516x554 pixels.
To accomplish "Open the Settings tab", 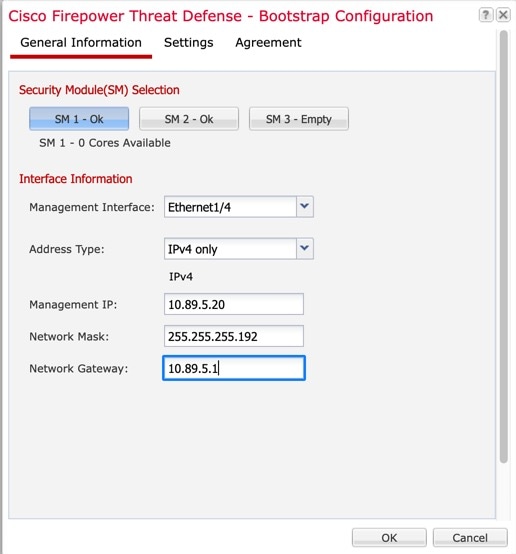I will click(x=189, y=43).
